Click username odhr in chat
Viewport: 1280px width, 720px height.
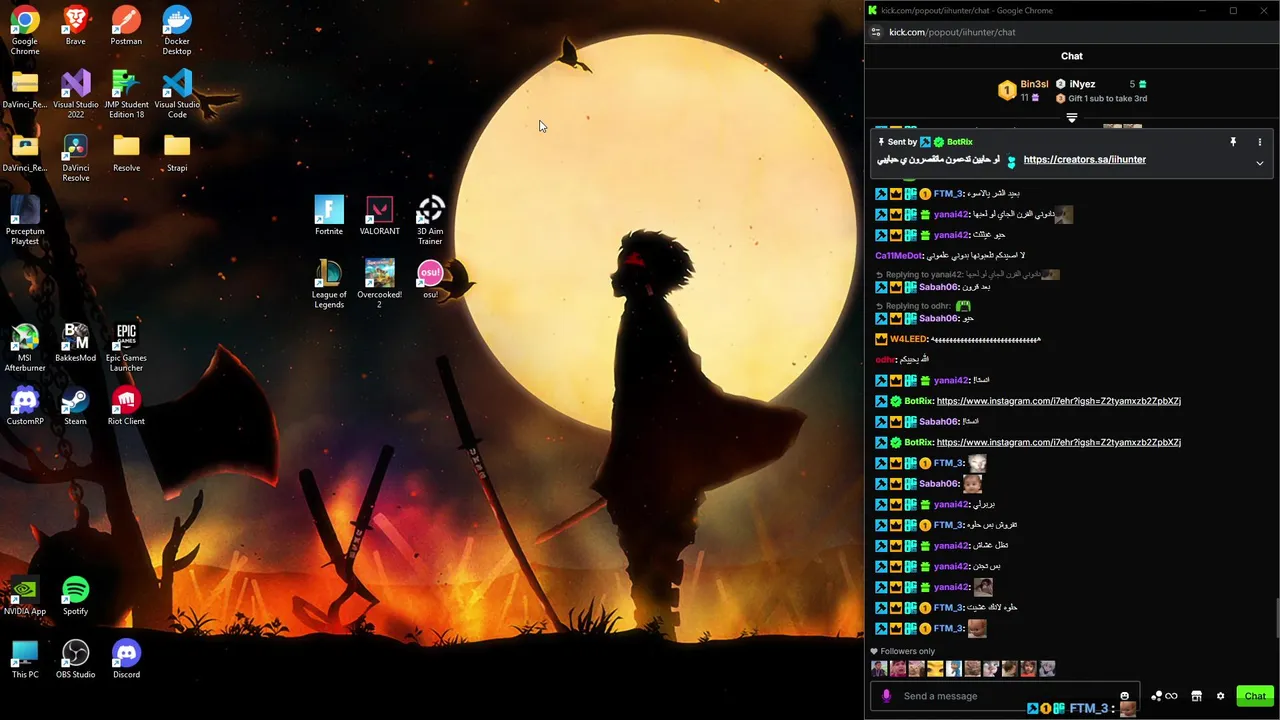884,359
